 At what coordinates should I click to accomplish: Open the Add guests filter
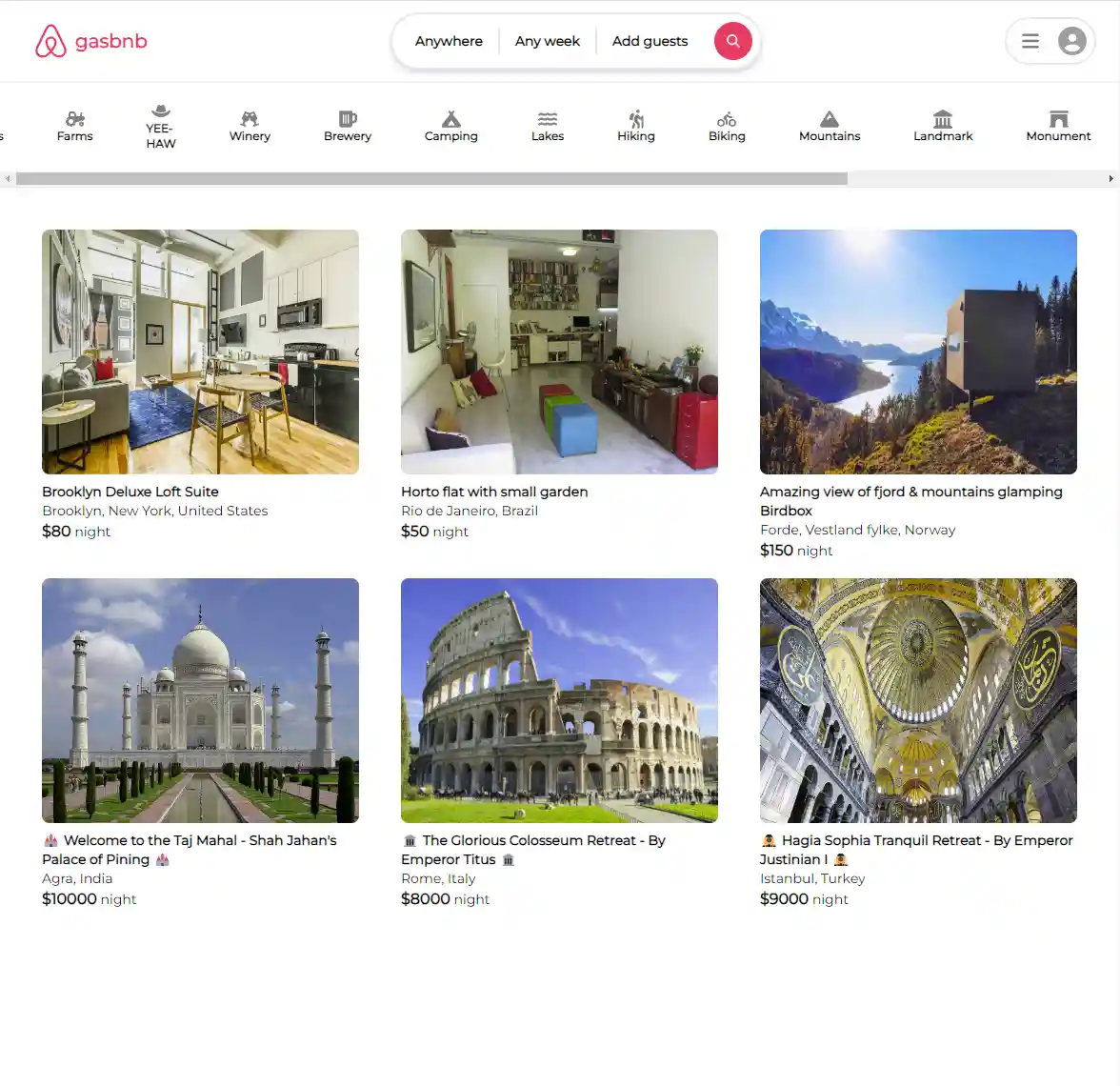pyautogui.click(x=650, y=41)
